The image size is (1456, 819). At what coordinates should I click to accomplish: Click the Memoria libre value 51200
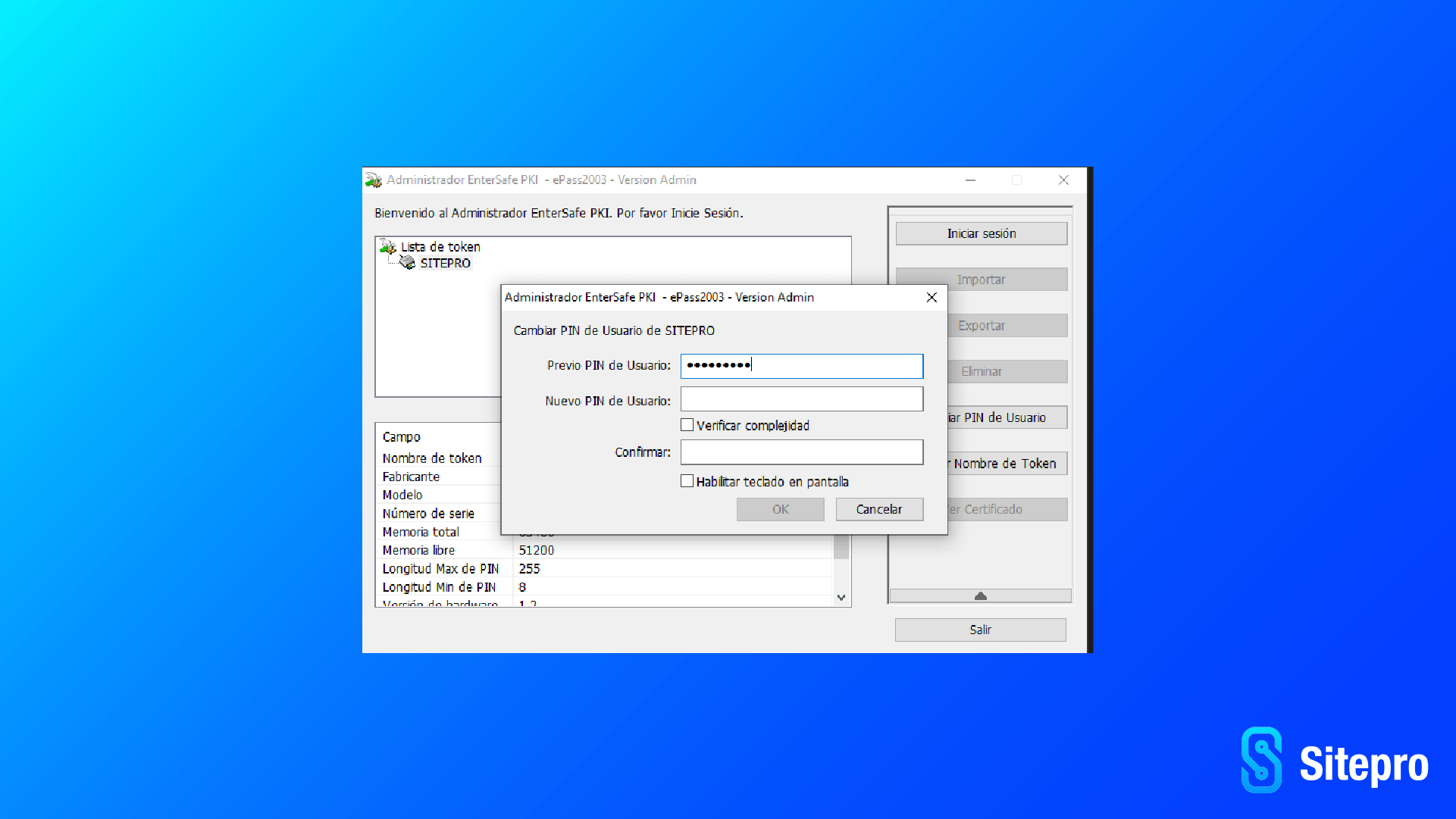coord(537,550)
